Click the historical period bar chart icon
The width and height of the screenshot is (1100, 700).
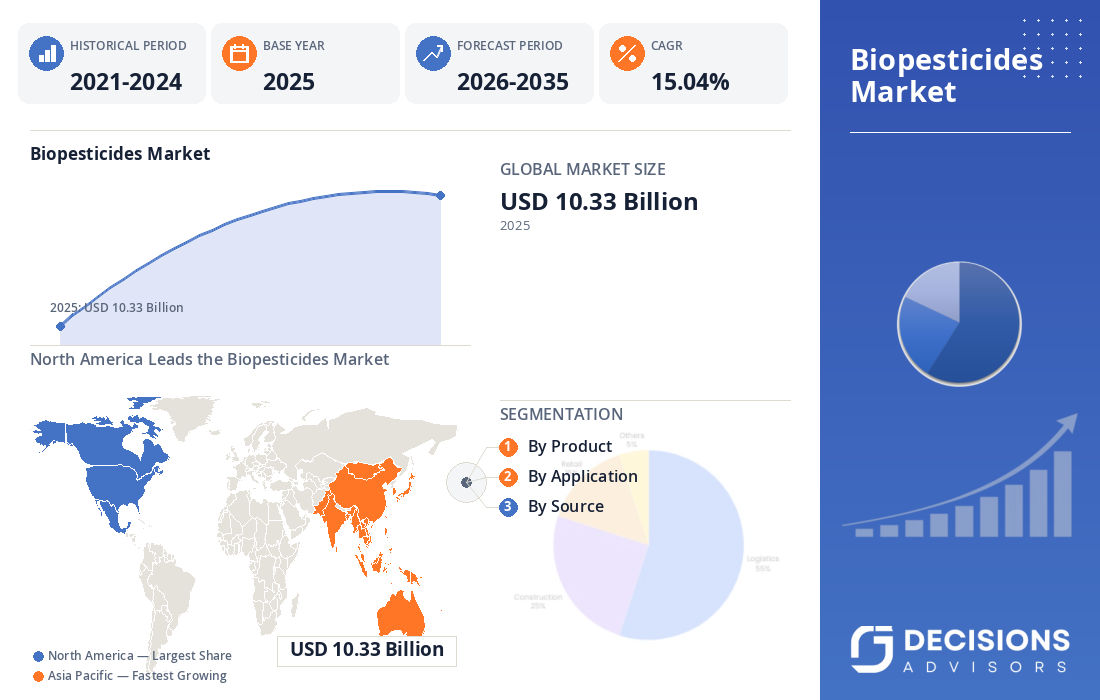click(46, 53)
